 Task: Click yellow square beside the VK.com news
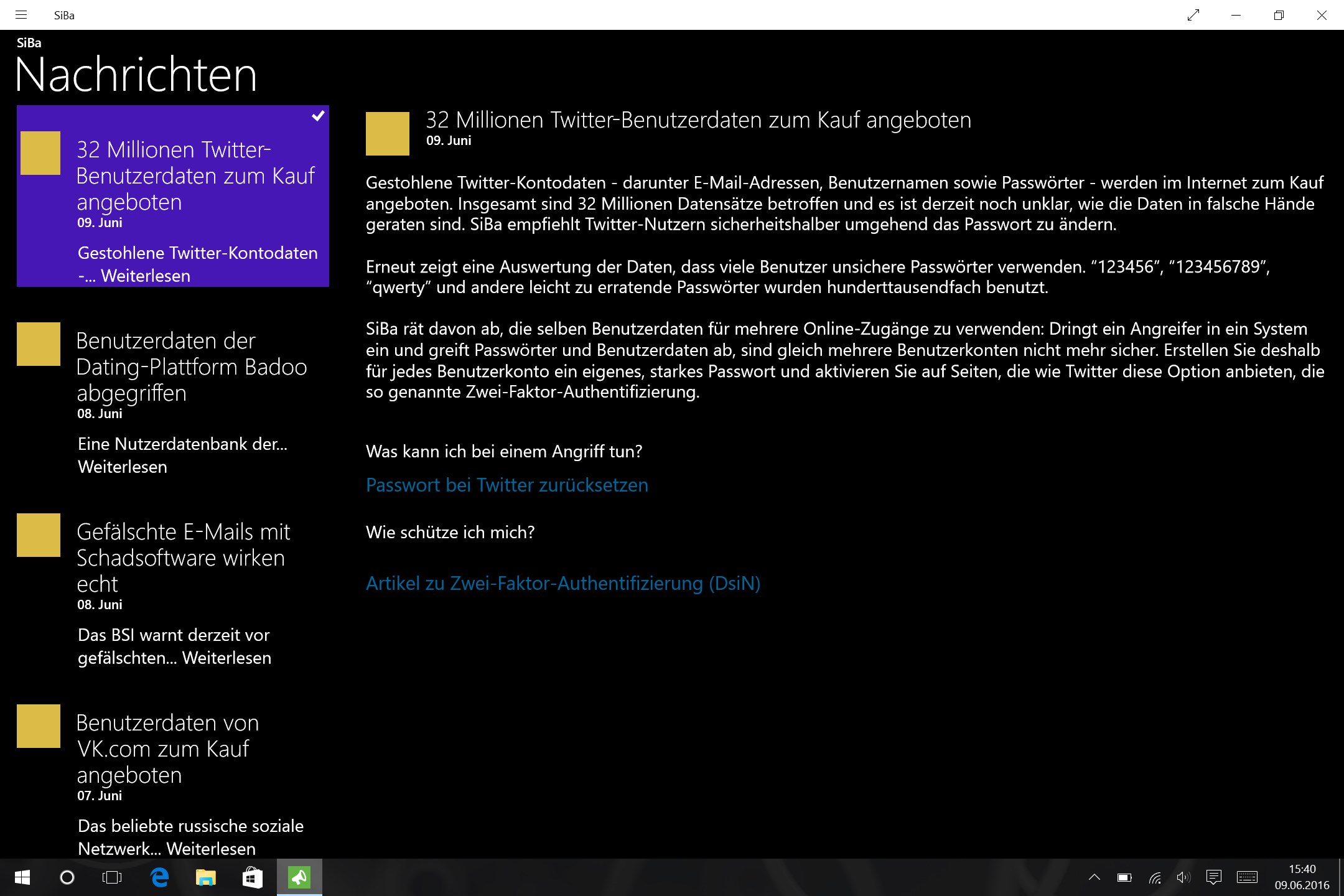[39, 726]
